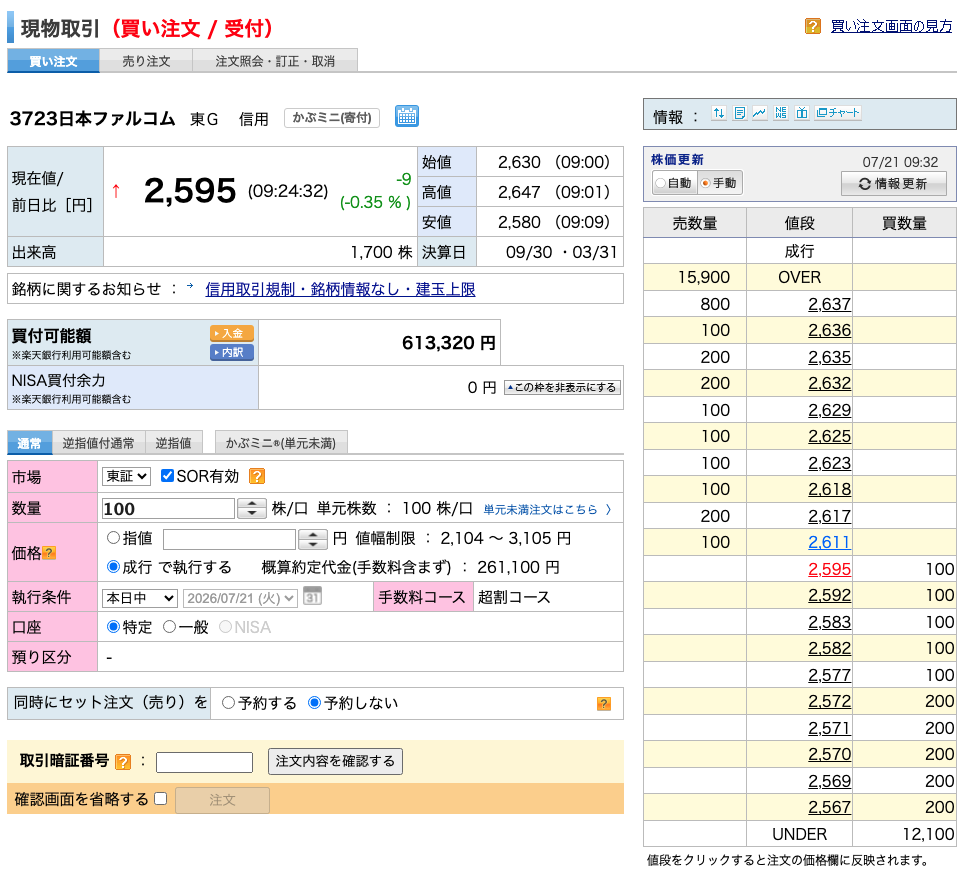Viewport: 965px width, 884px height.
Task: Click price 2,583 in order book
Action: (x=829, y=622)
